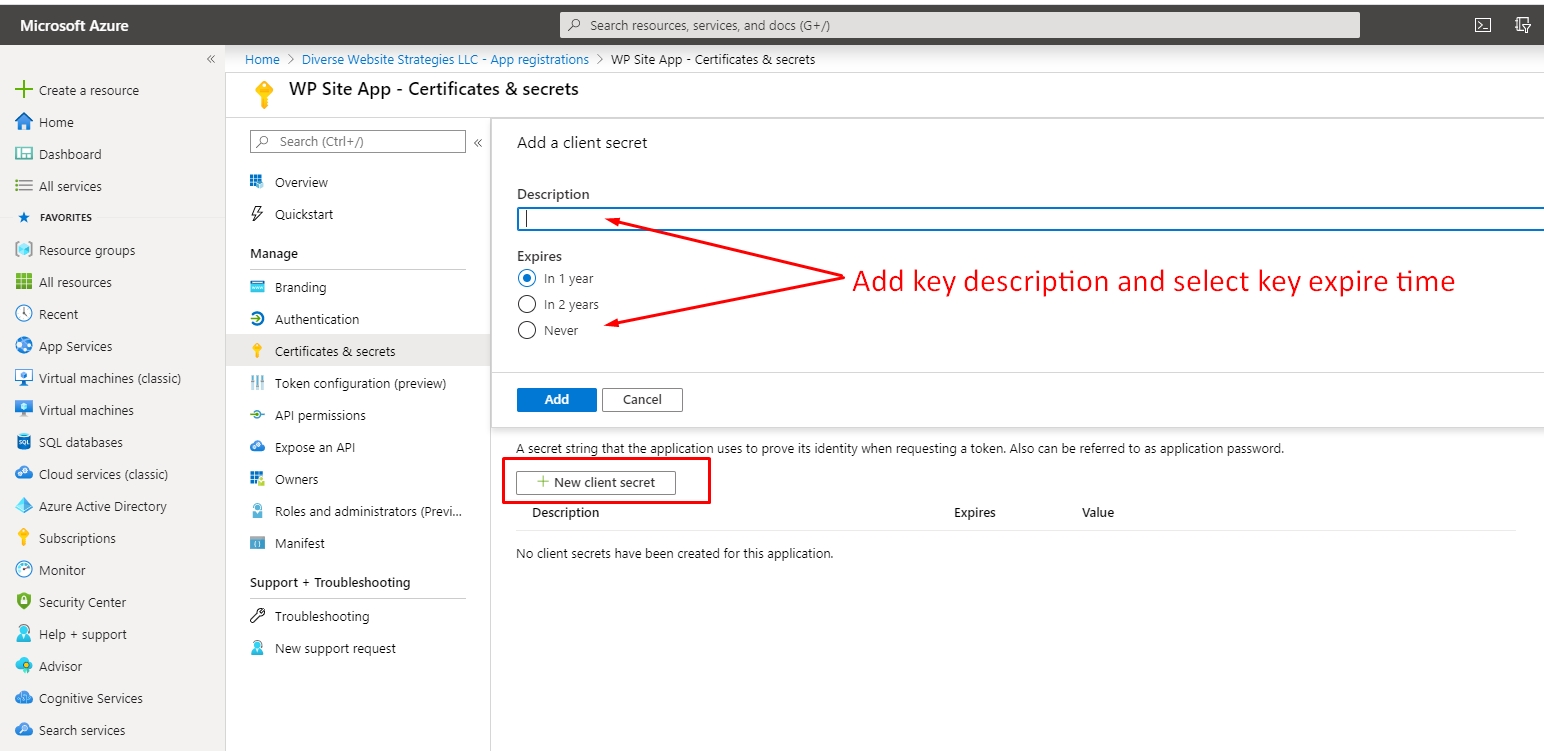The height and width of the screenshot is (751, 1544).
Task: Click the Help + support person icon
Action: [24, 634]
